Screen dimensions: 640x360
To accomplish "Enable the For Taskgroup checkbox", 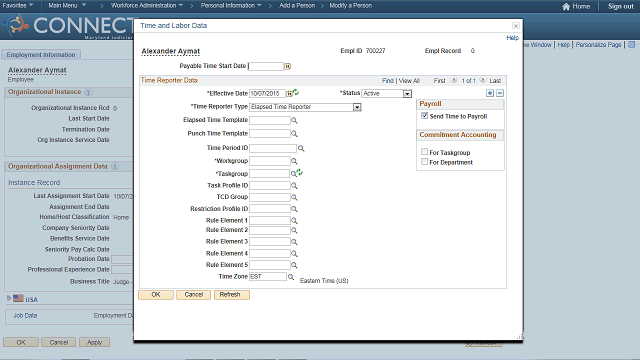I will (x=424, y=152).
